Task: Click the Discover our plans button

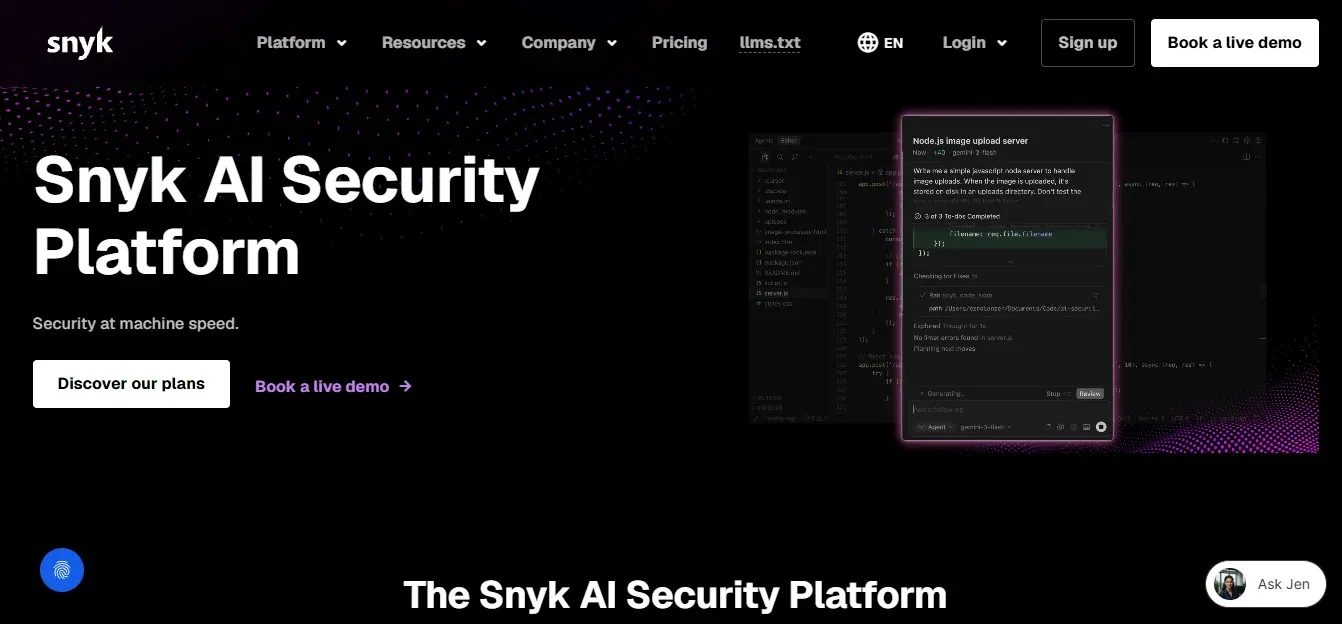Action: (x=131, y=384)
